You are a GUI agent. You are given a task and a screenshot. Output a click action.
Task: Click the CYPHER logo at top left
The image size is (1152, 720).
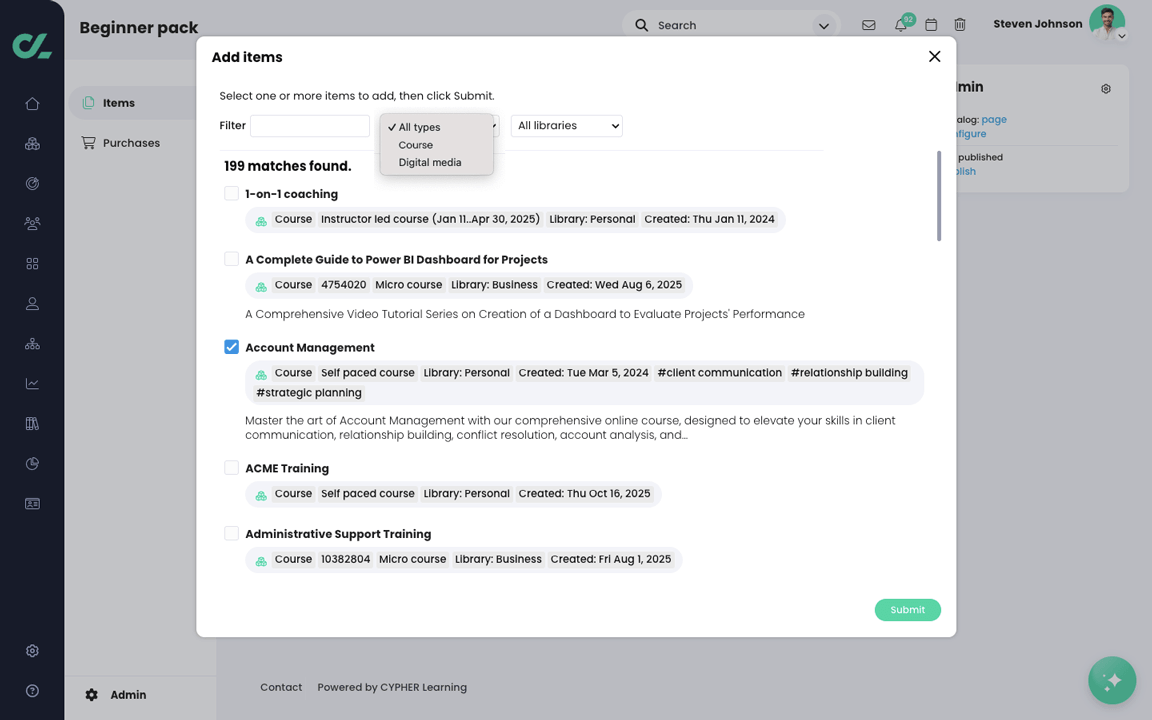pyautogui.click(x=32, y=46)
